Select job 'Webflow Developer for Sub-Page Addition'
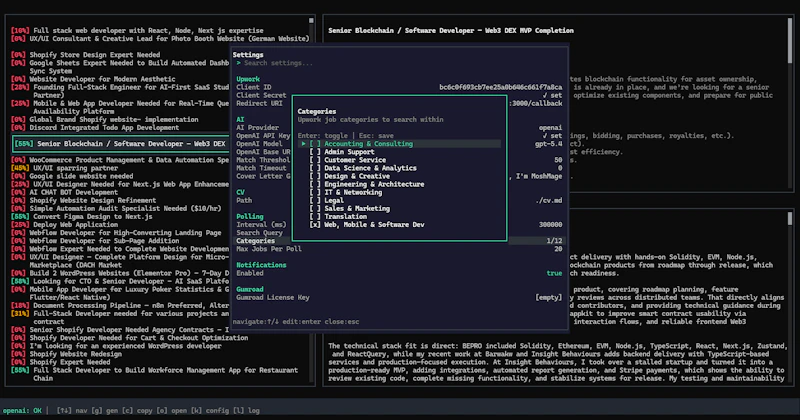 tap(95, 241)
